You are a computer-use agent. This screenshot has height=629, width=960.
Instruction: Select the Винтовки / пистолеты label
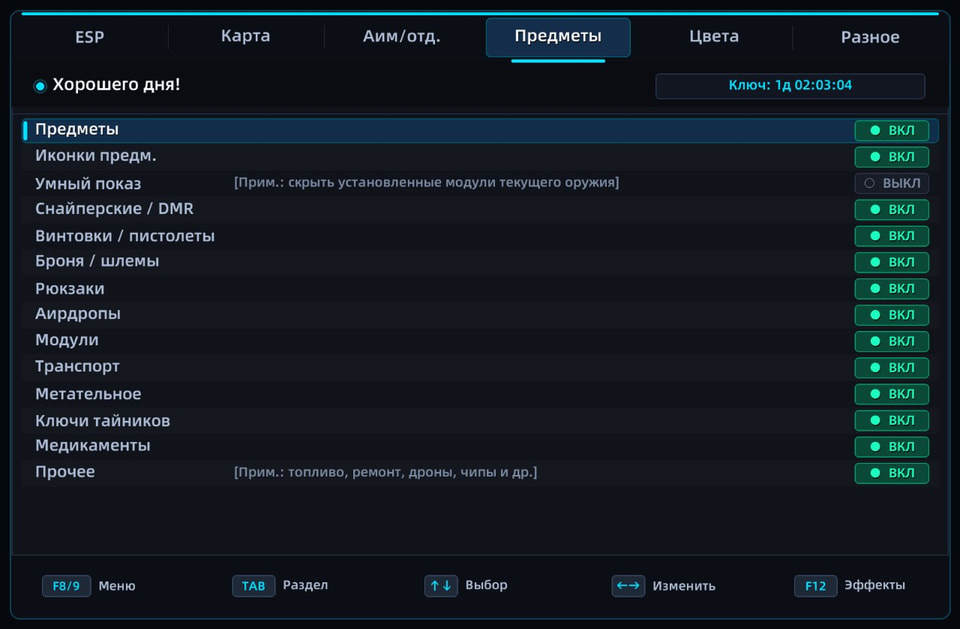[125, 236]
